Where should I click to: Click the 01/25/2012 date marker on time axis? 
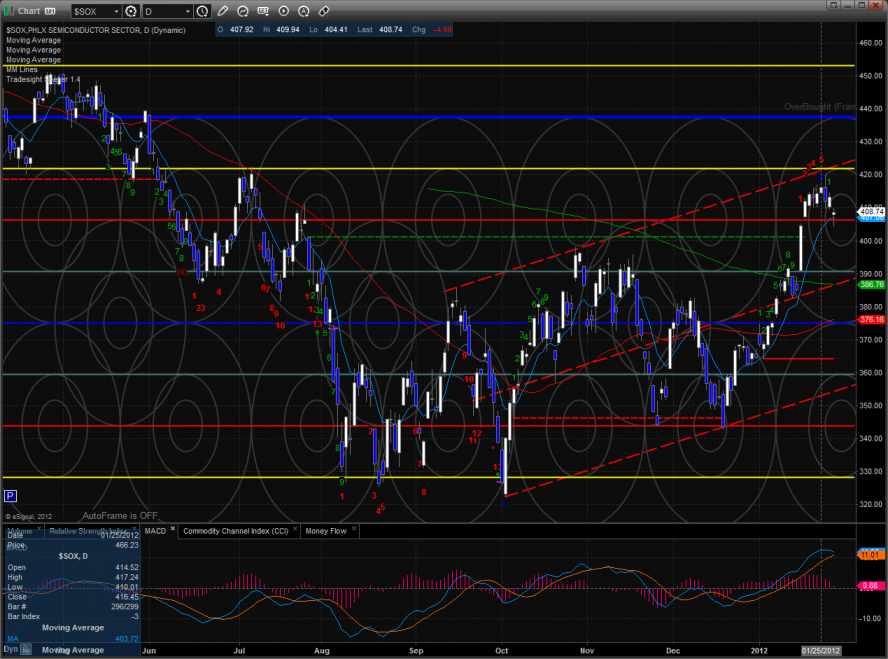coord(821,651)
